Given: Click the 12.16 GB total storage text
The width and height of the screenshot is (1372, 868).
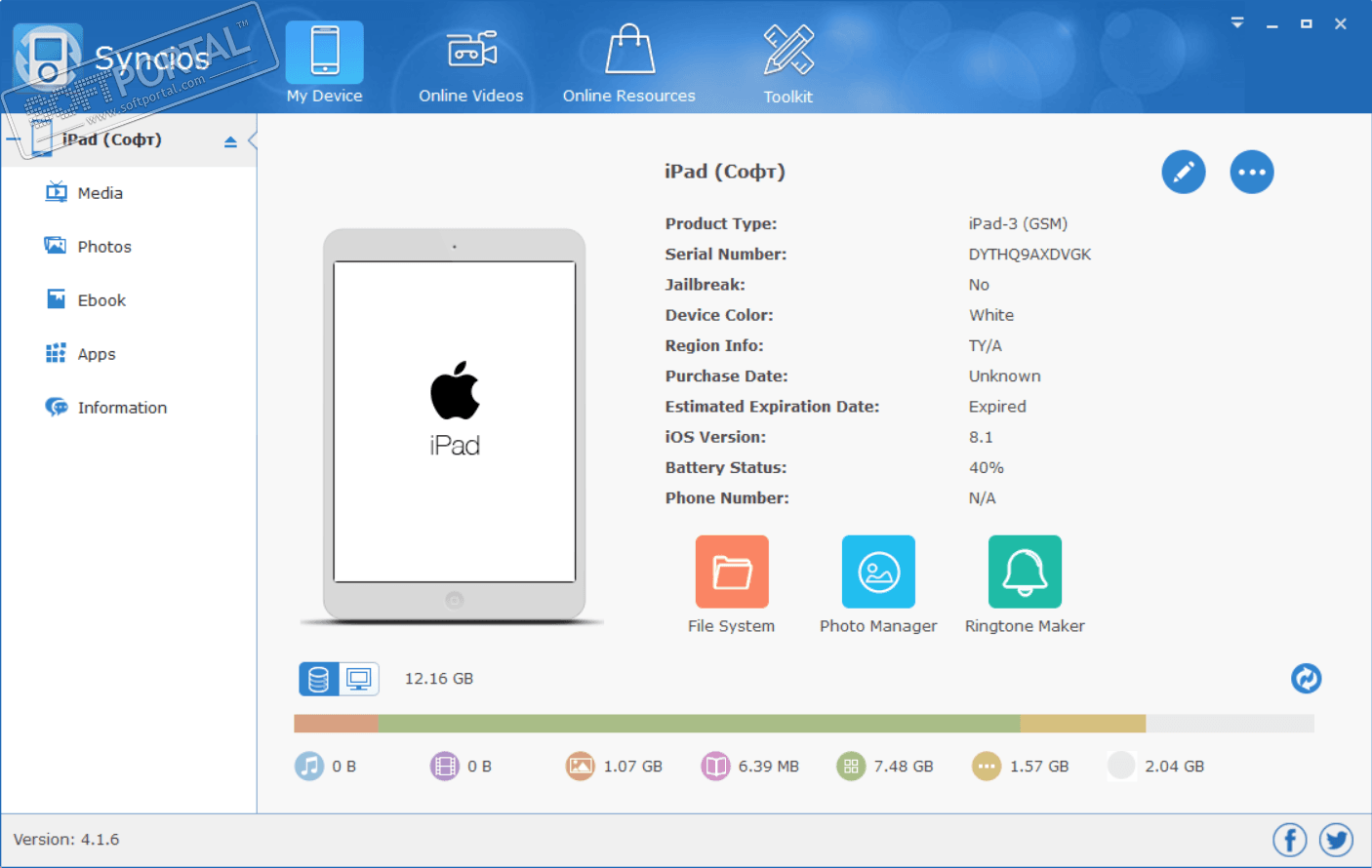Looking at the screenshot, I should pos(439,679).
